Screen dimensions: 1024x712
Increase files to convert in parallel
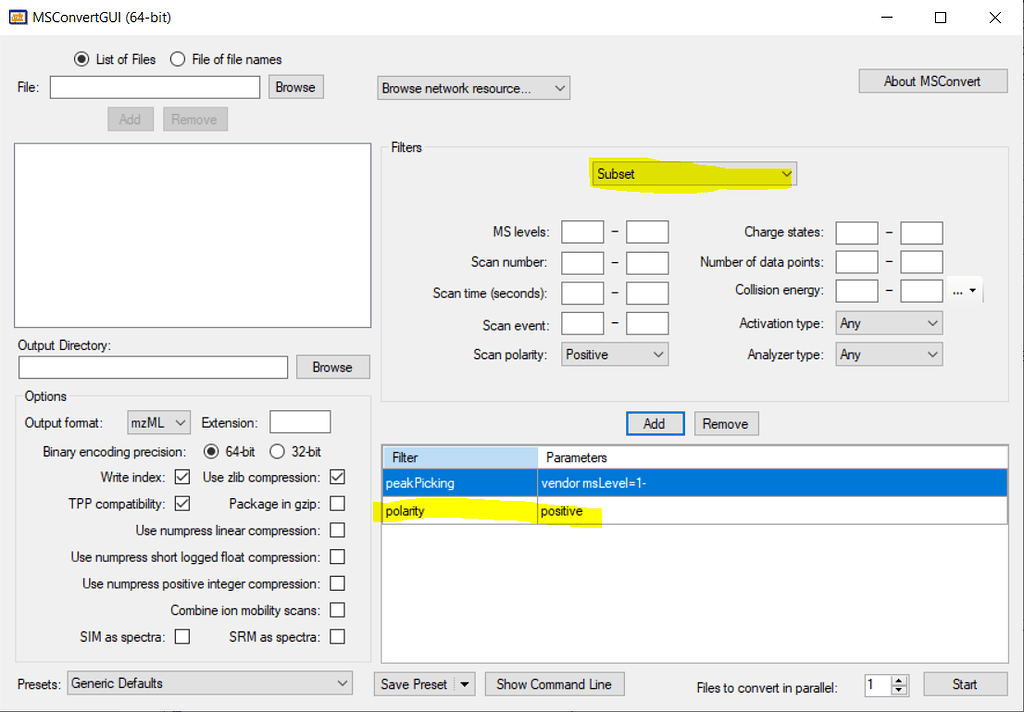pos(900,680)
